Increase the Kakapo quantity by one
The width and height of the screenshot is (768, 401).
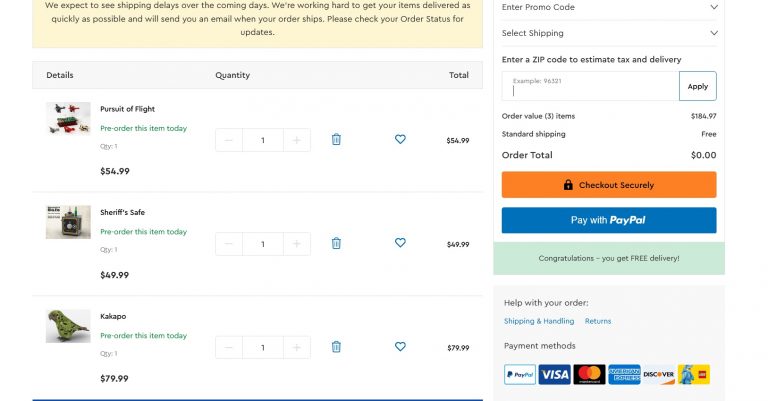tap(297, 347)
